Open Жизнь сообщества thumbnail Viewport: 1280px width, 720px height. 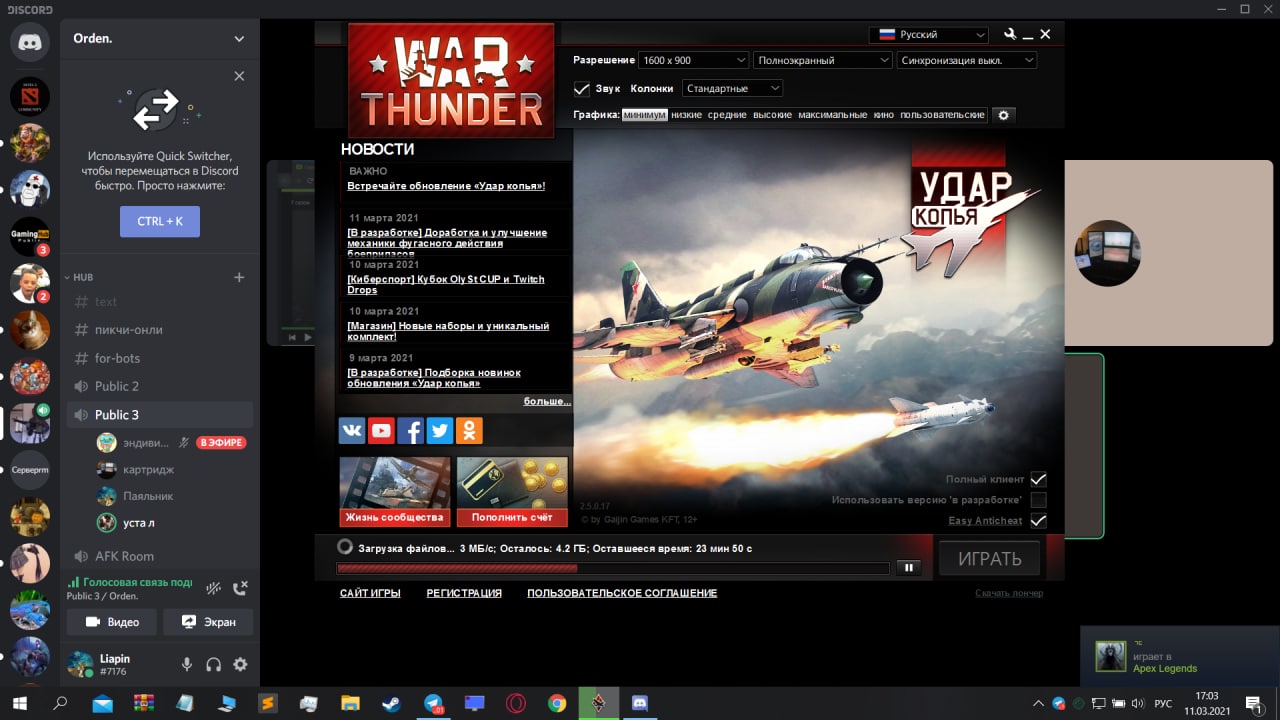[394, 491]
